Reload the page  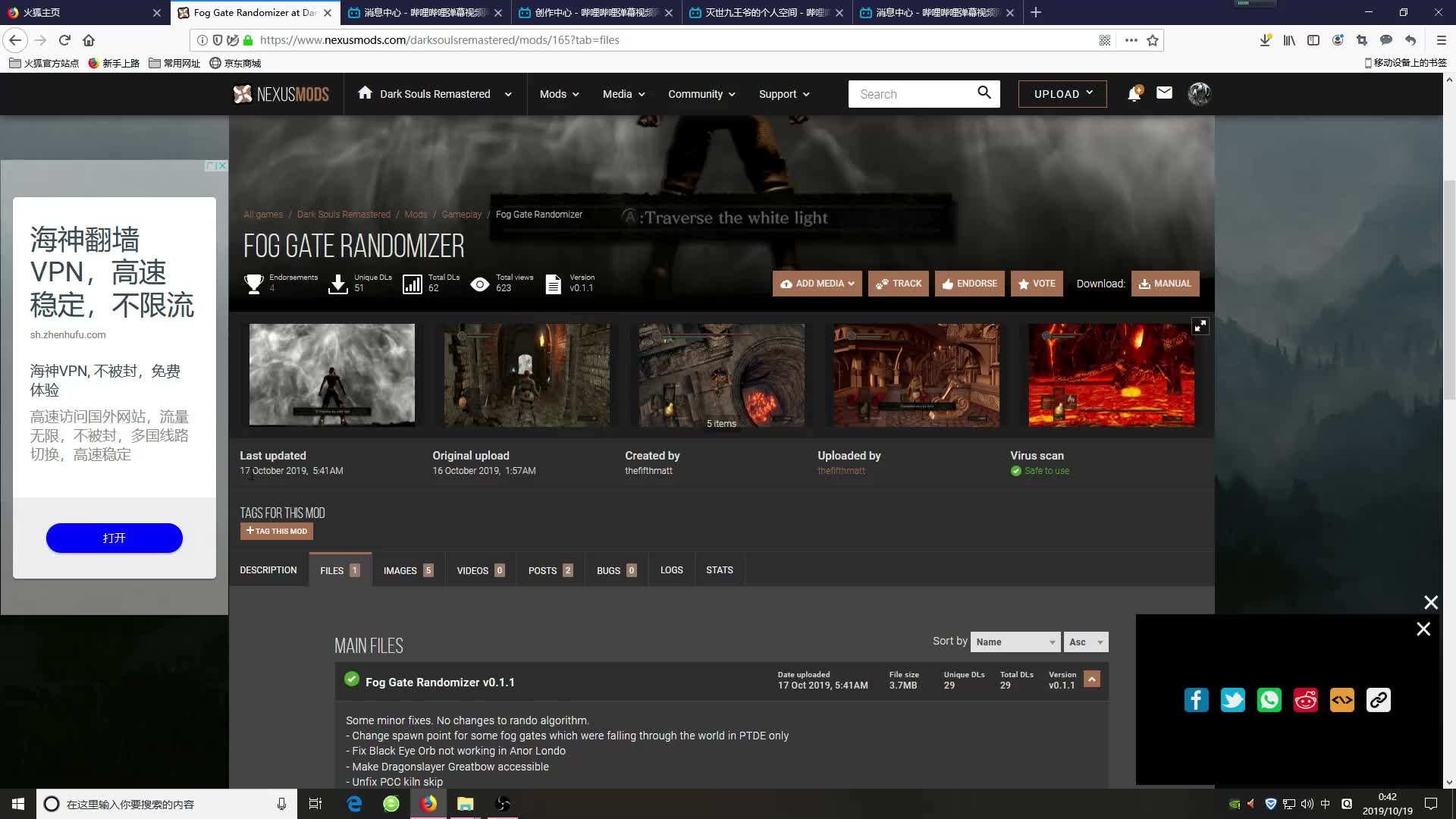pyautogui.click(x=64, y=40)
